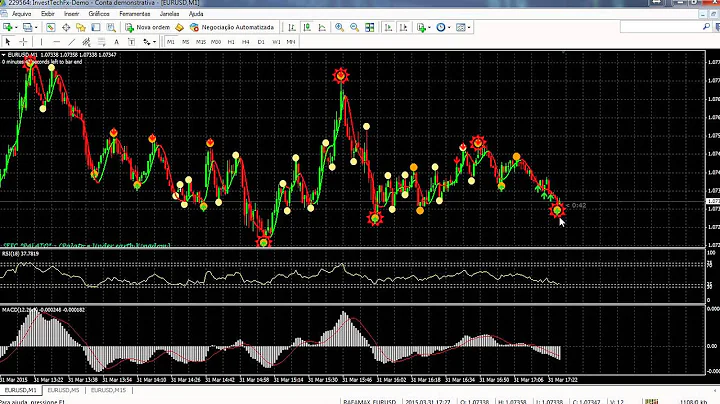
Task: Switch to D1 timeframe button
Action: click(x=261, y=42)
